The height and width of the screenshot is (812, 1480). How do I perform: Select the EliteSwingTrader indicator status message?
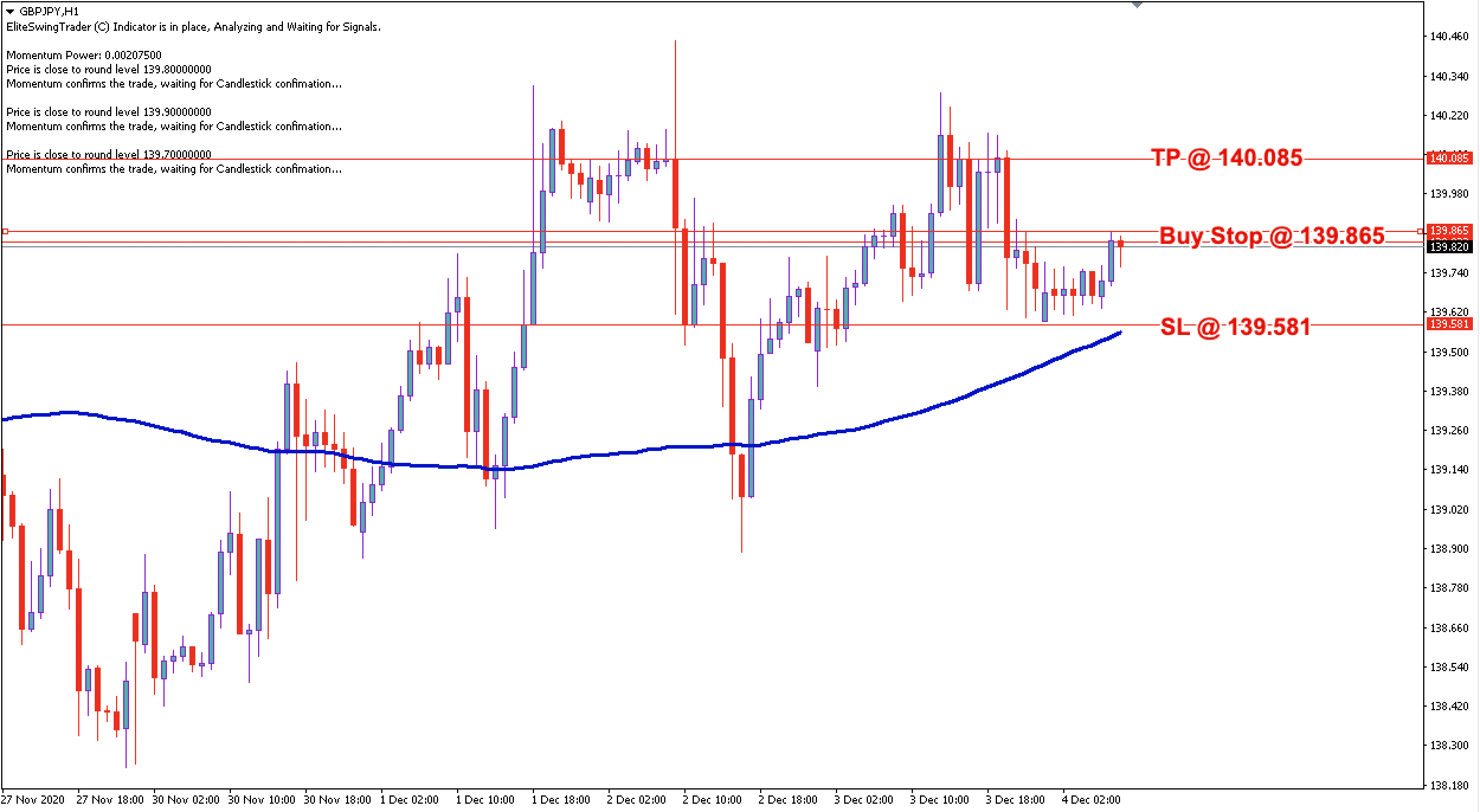(x=195, y=26)
